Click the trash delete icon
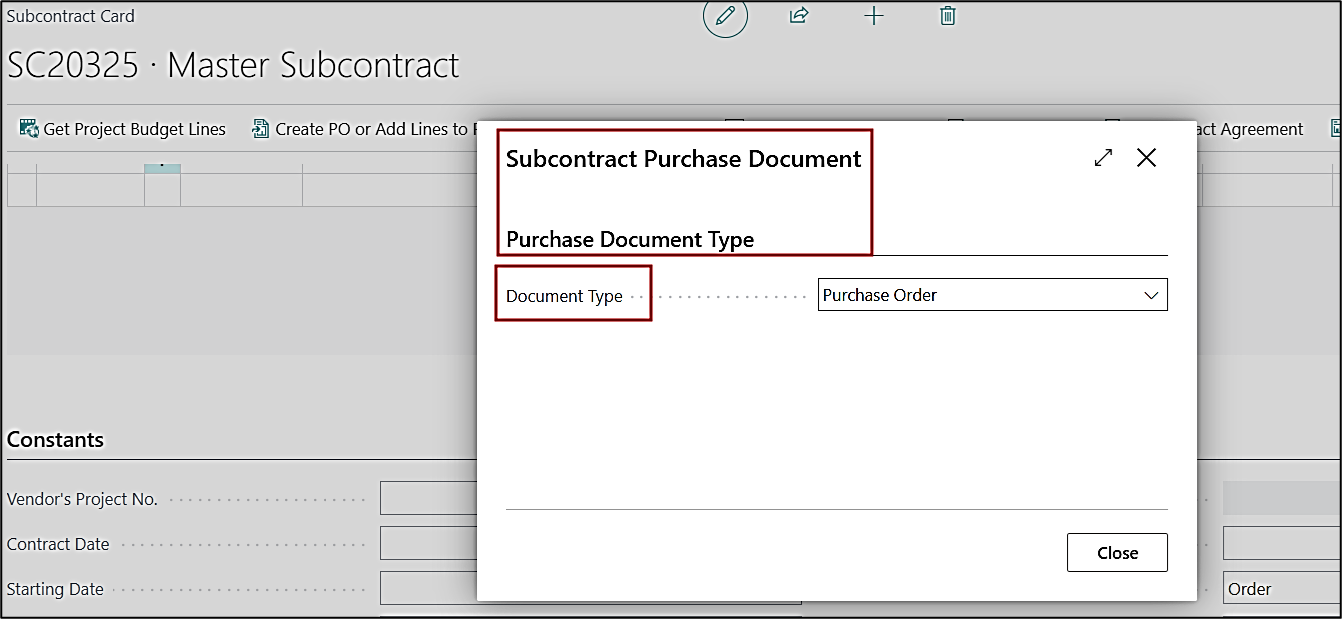 coord(948,16)
